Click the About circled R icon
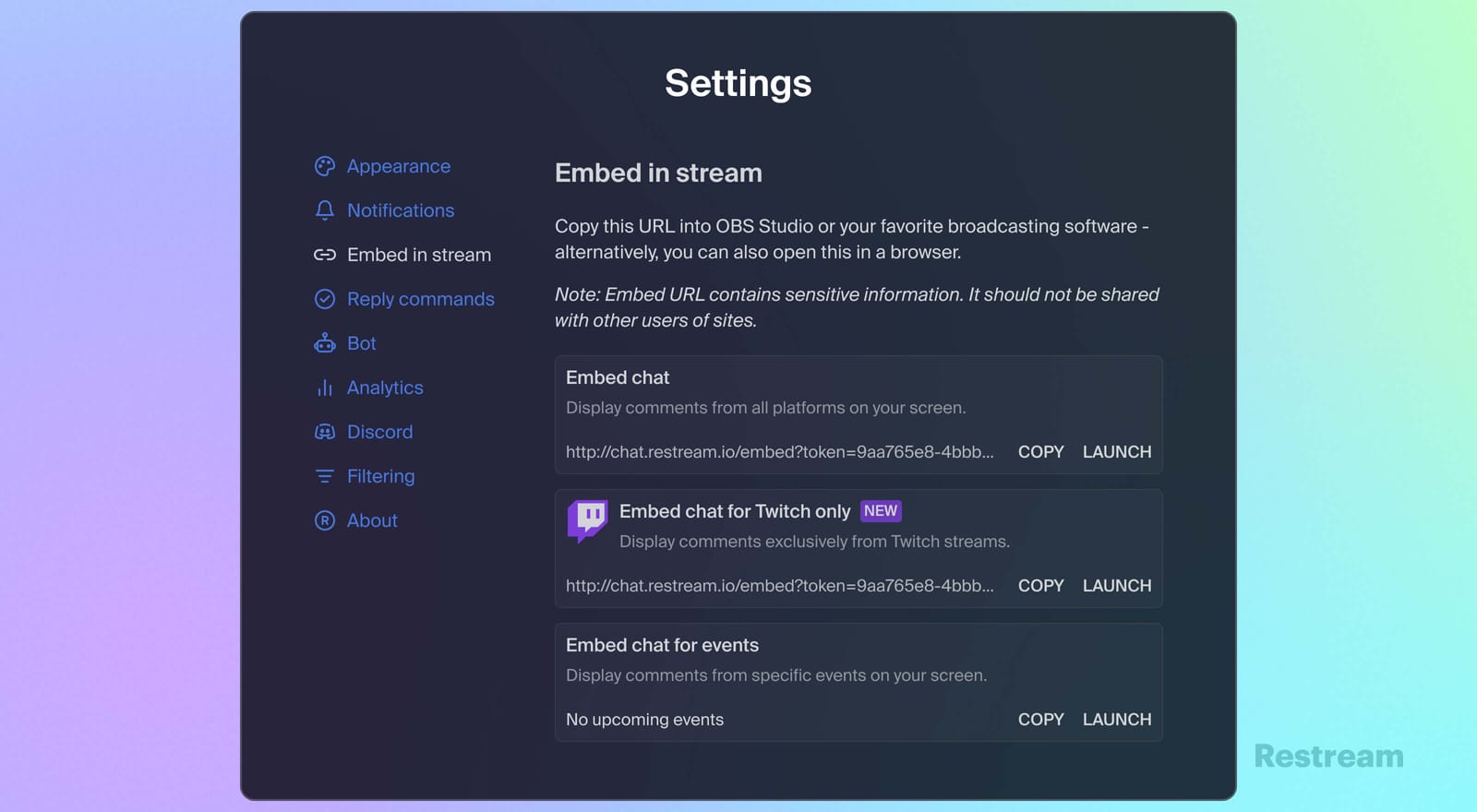Screen dimensions: 1477x812 click(324, 520)
